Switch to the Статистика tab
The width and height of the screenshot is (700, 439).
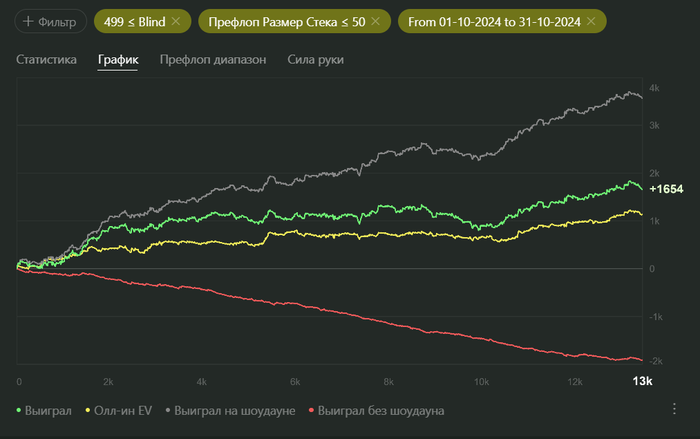point(46,59)
